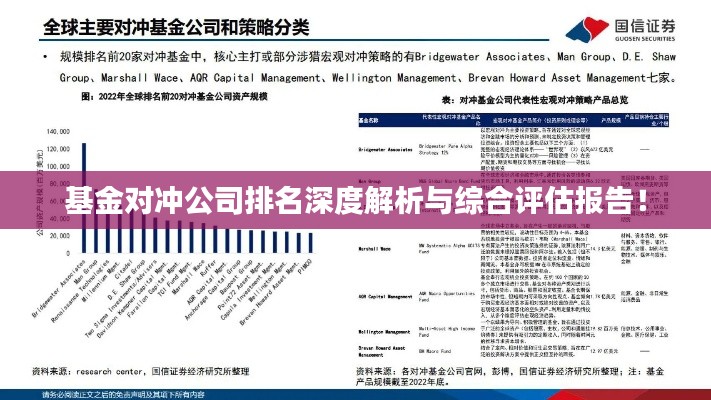The height and width of the screenshot is (400, 711).
Task: Click the Bridgewater Associates row name in table
Action: 385,149
